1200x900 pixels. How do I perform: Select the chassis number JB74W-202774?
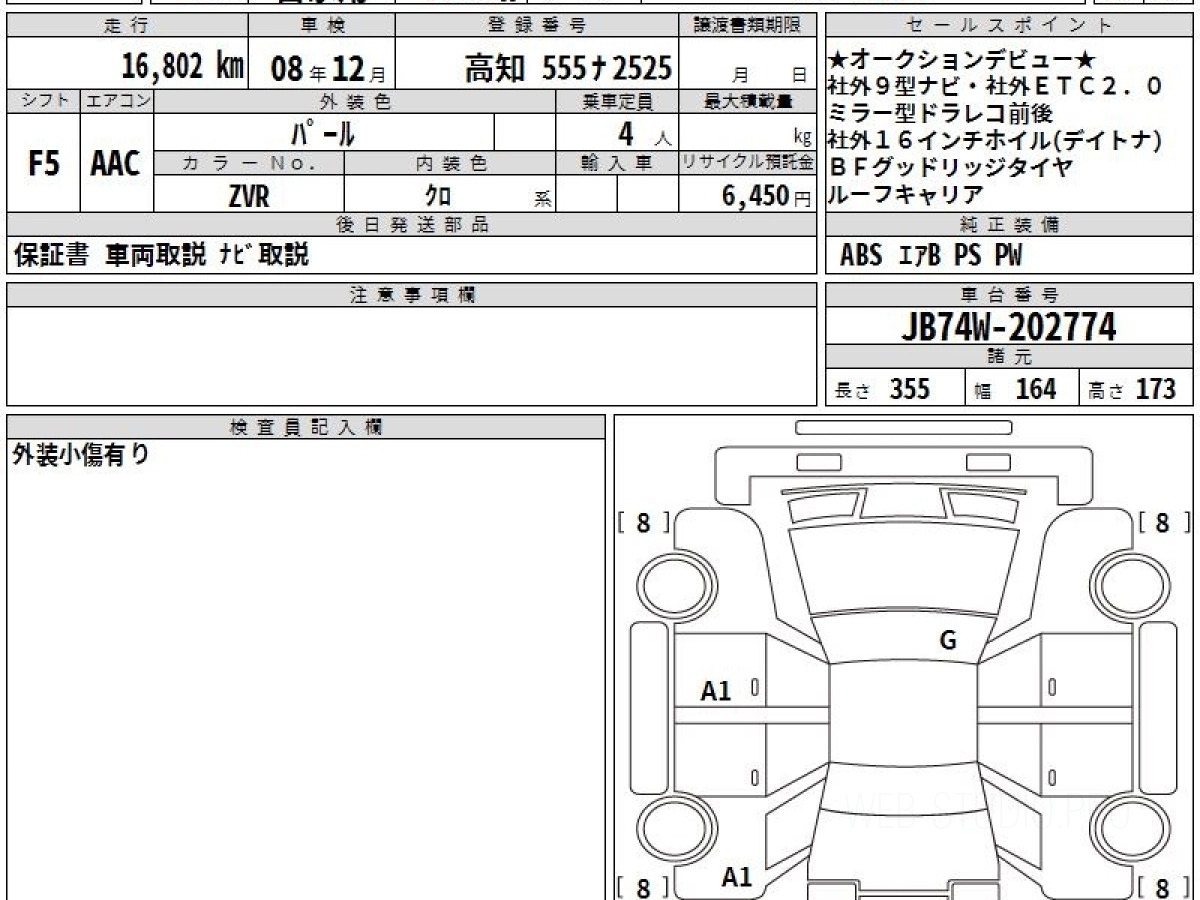coord(1009,327)
